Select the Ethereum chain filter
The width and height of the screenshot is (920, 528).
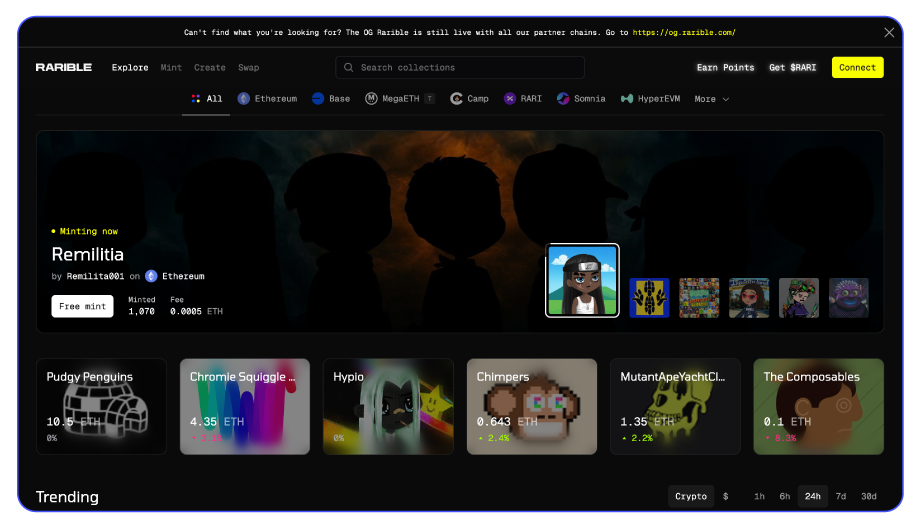tap(267, 99)
